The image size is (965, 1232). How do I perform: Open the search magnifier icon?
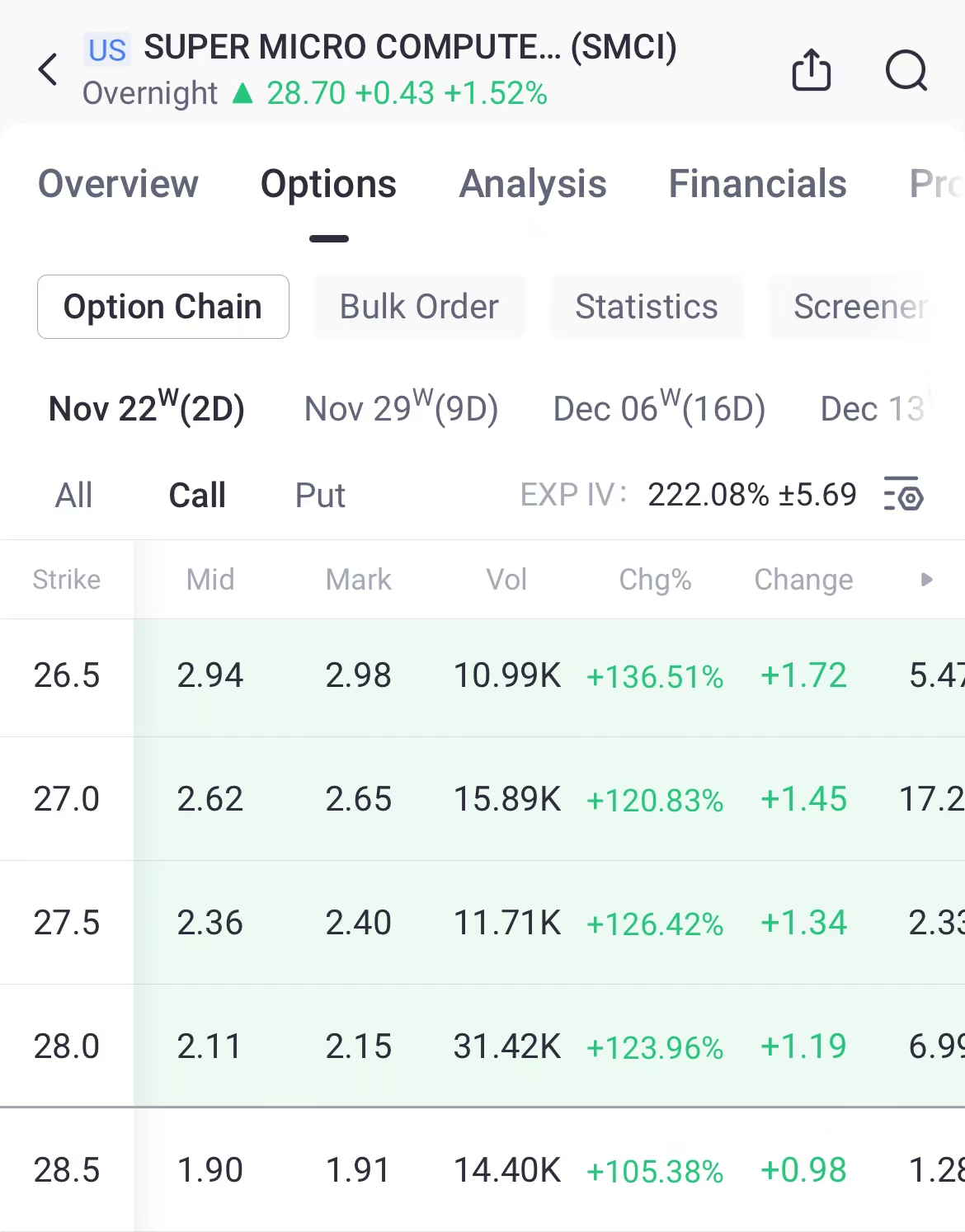click(906, 69)
